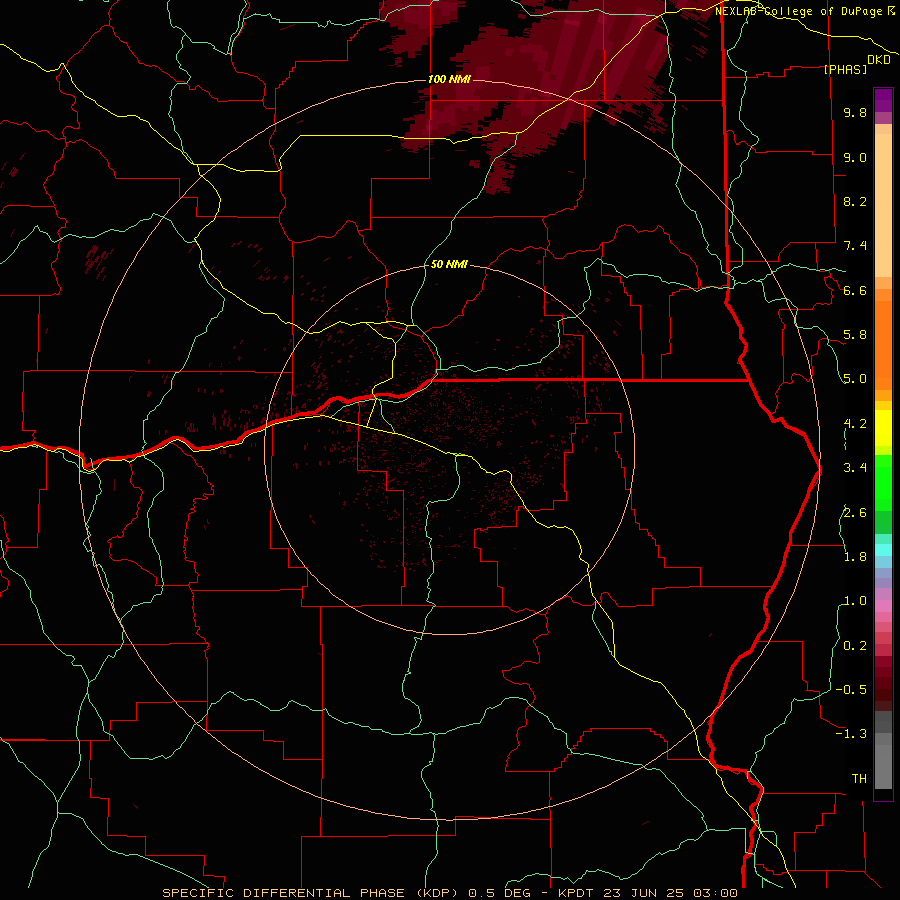900x900 pixels.
Task: Click the 3.4 scale value
Action: click(855, 468)
